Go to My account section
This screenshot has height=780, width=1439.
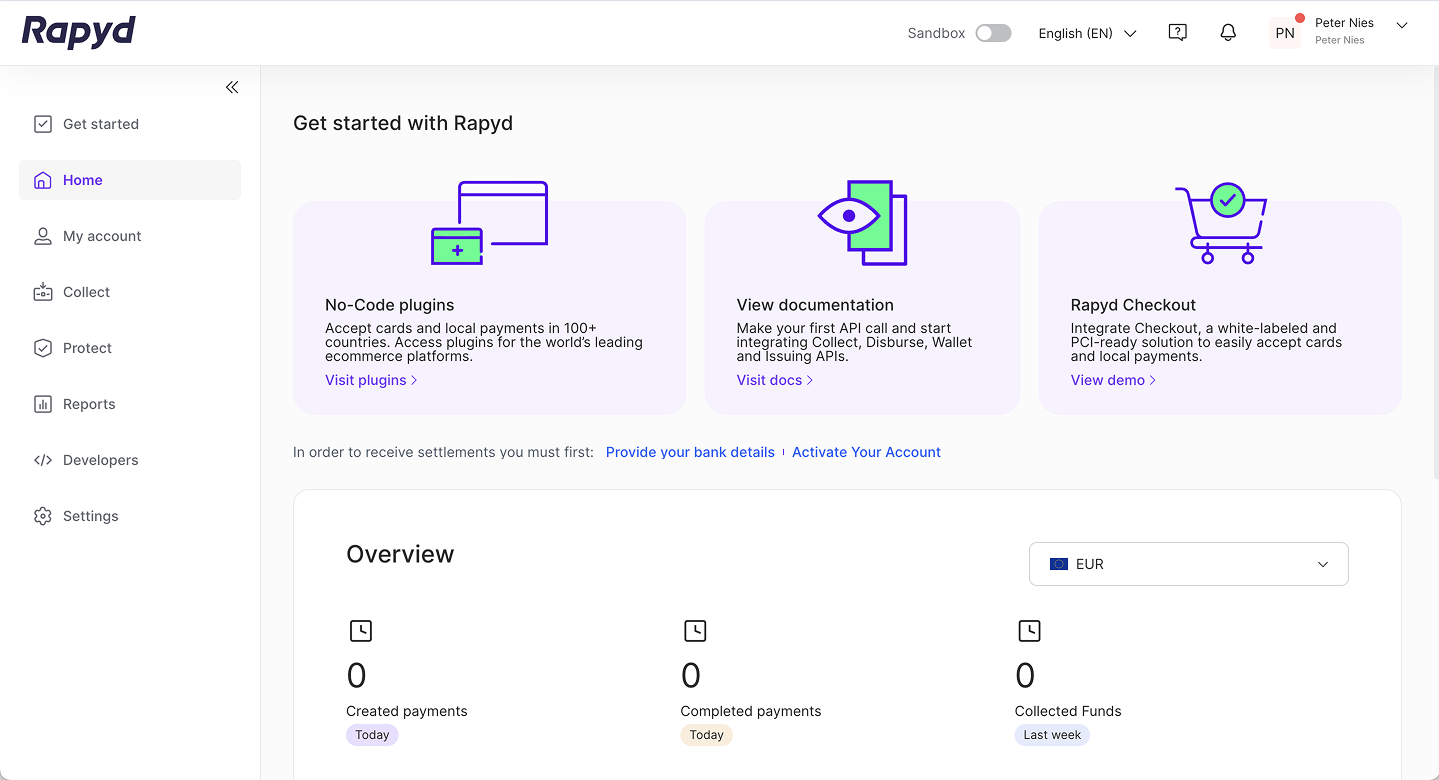(130, 236)
